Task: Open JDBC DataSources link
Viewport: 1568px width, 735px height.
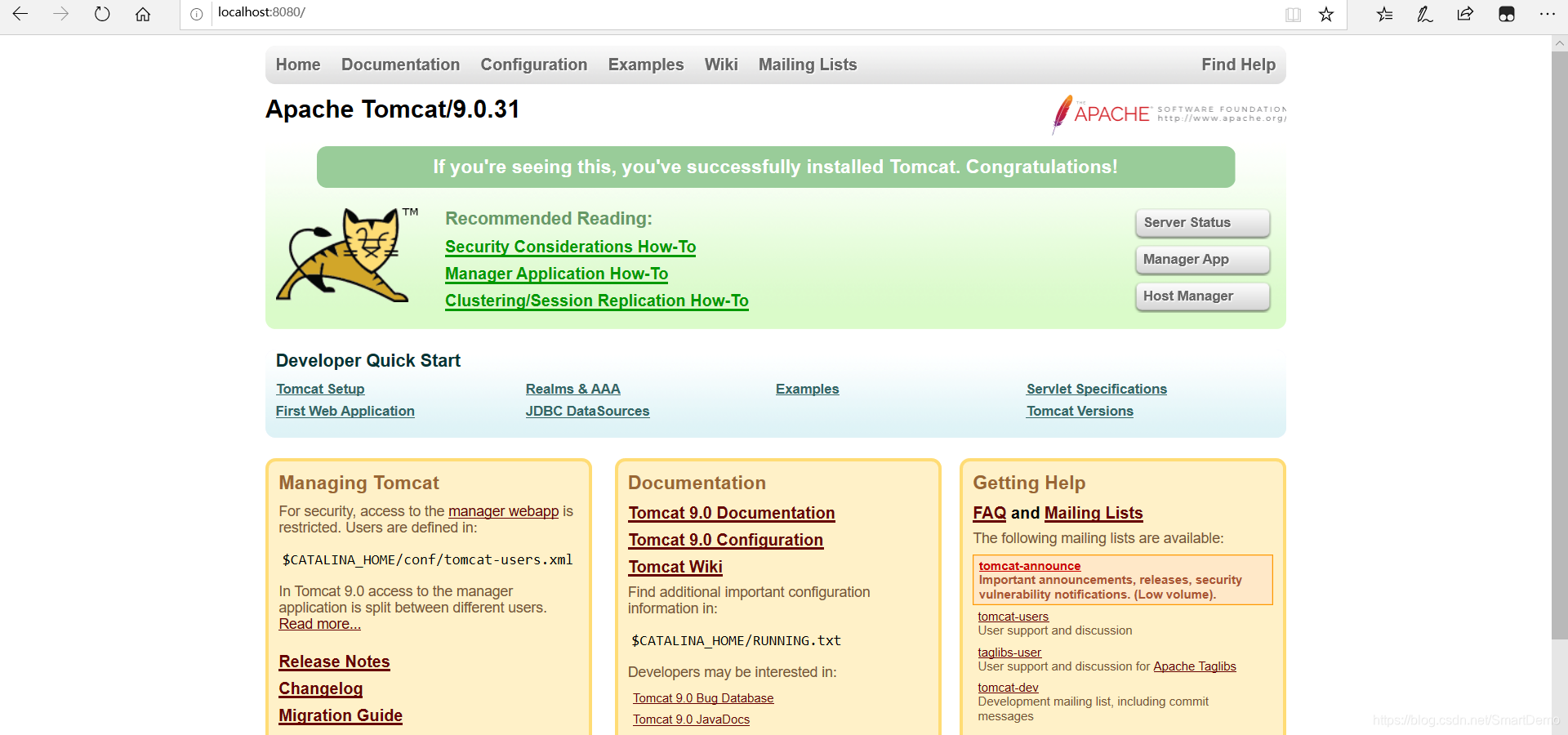Action: pos(587,411)
